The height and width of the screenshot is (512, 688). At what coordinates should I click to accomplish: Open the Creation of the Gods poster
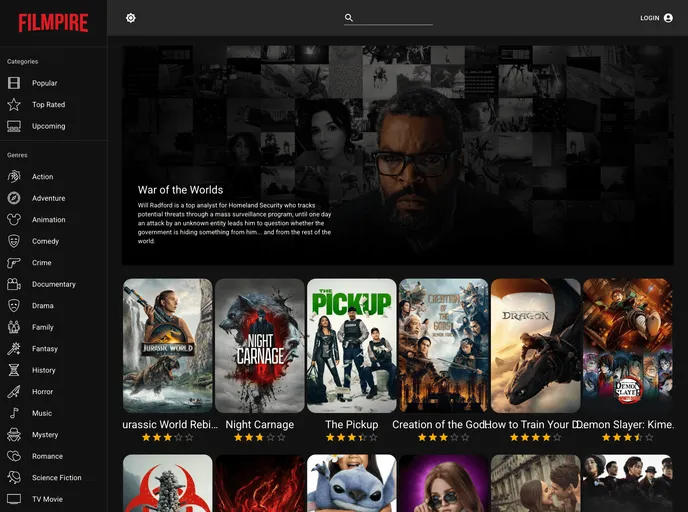[x=444, y=346]
